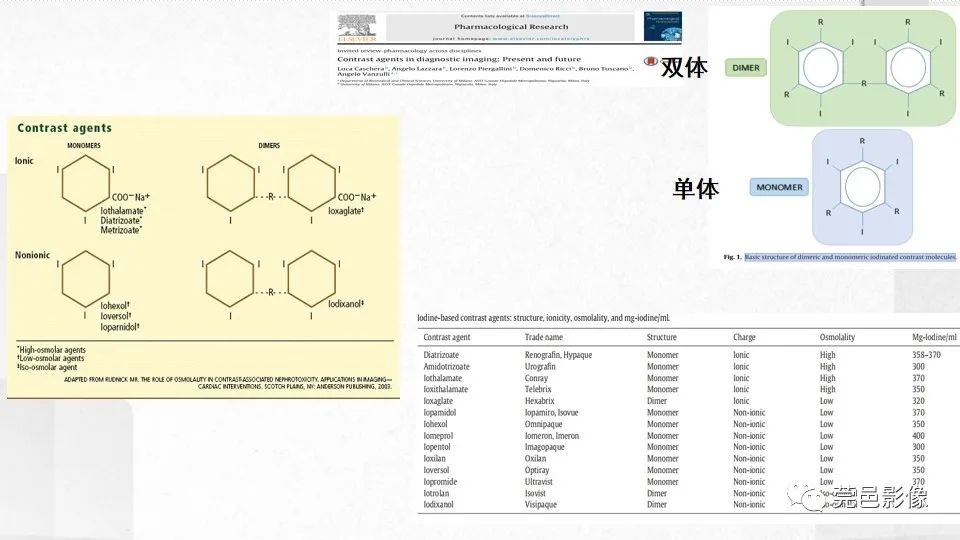The image size is (960, 540).
Task: Click article title 'Contrast agents in diagnostic imaging'
Action: (459, 59)
